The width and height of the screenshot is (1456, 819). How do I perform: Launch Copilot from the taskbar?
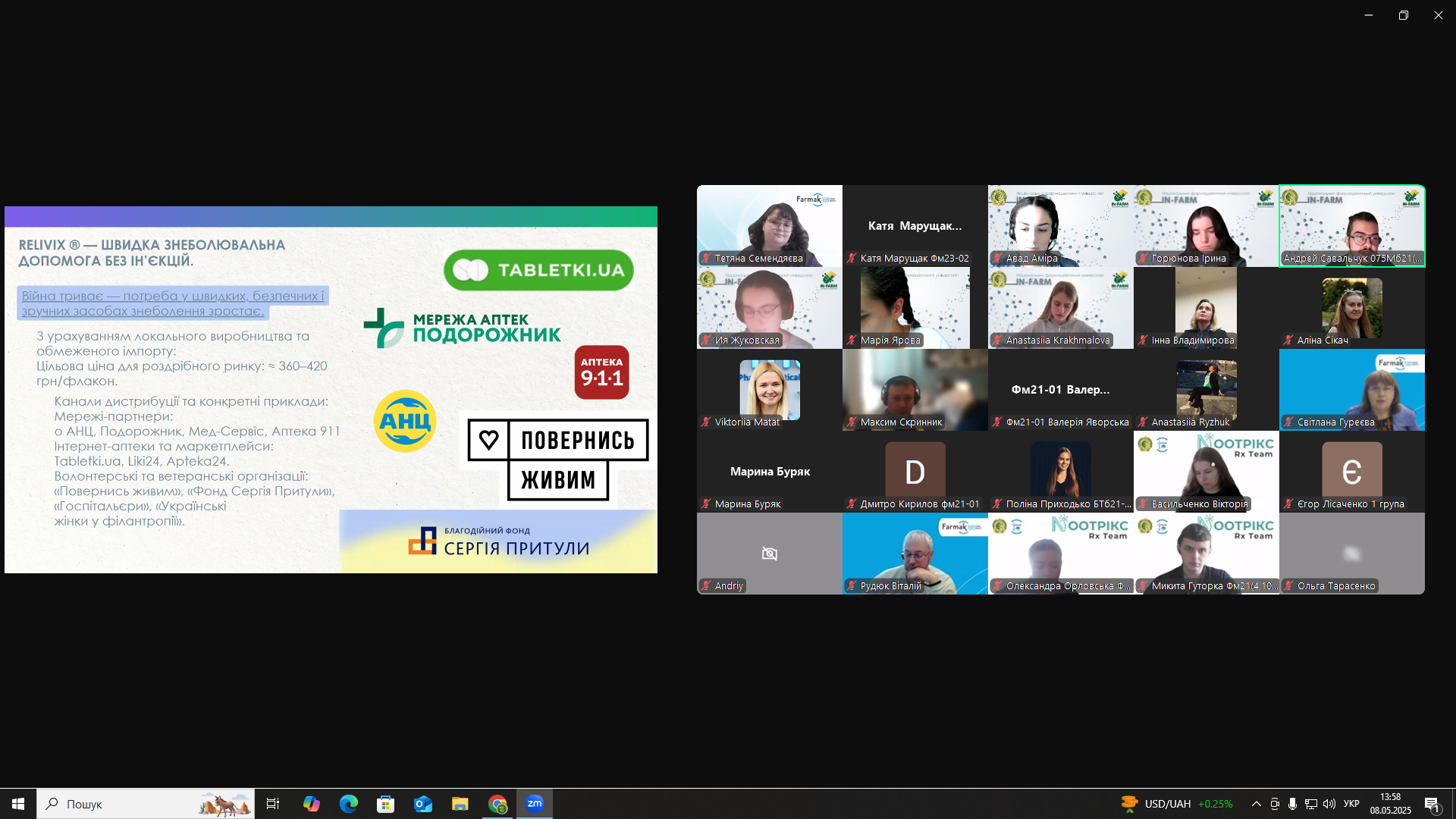(312, 804)
